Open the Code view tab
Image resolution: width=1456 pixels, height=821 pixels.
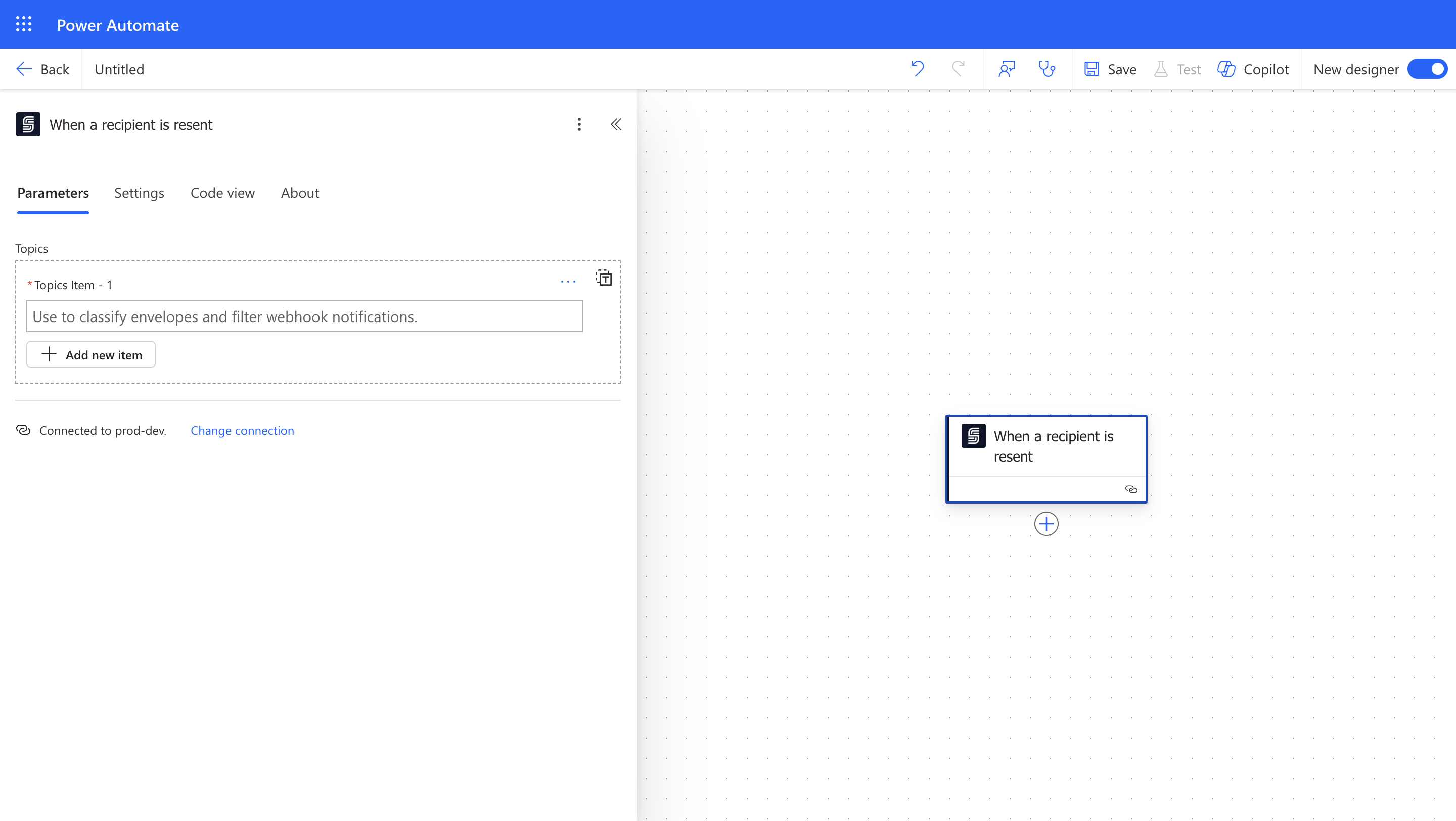coord(222,193)
